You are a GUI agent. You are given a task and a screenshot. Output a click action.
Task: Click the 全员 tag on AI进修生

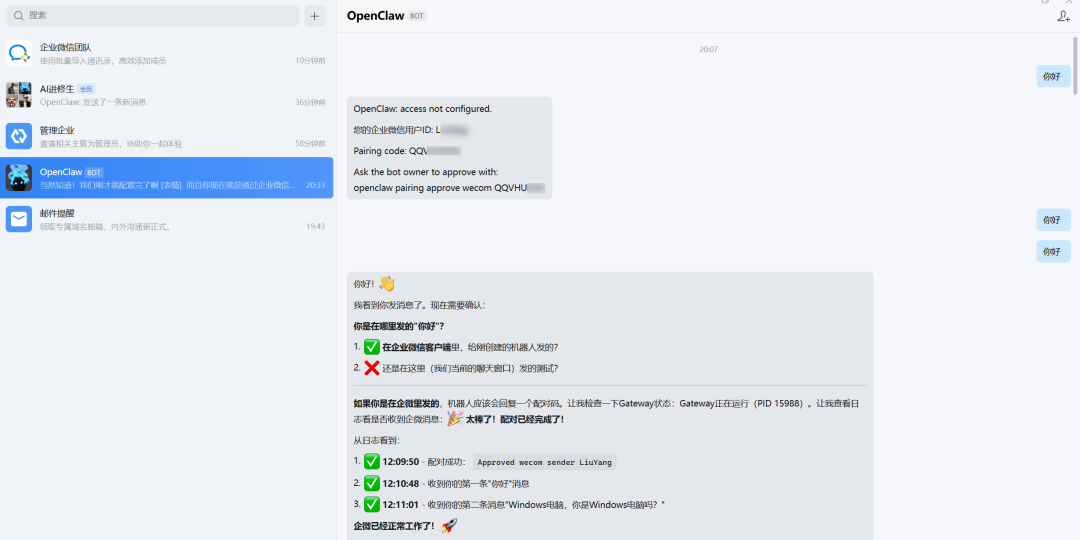coord(86,89)
